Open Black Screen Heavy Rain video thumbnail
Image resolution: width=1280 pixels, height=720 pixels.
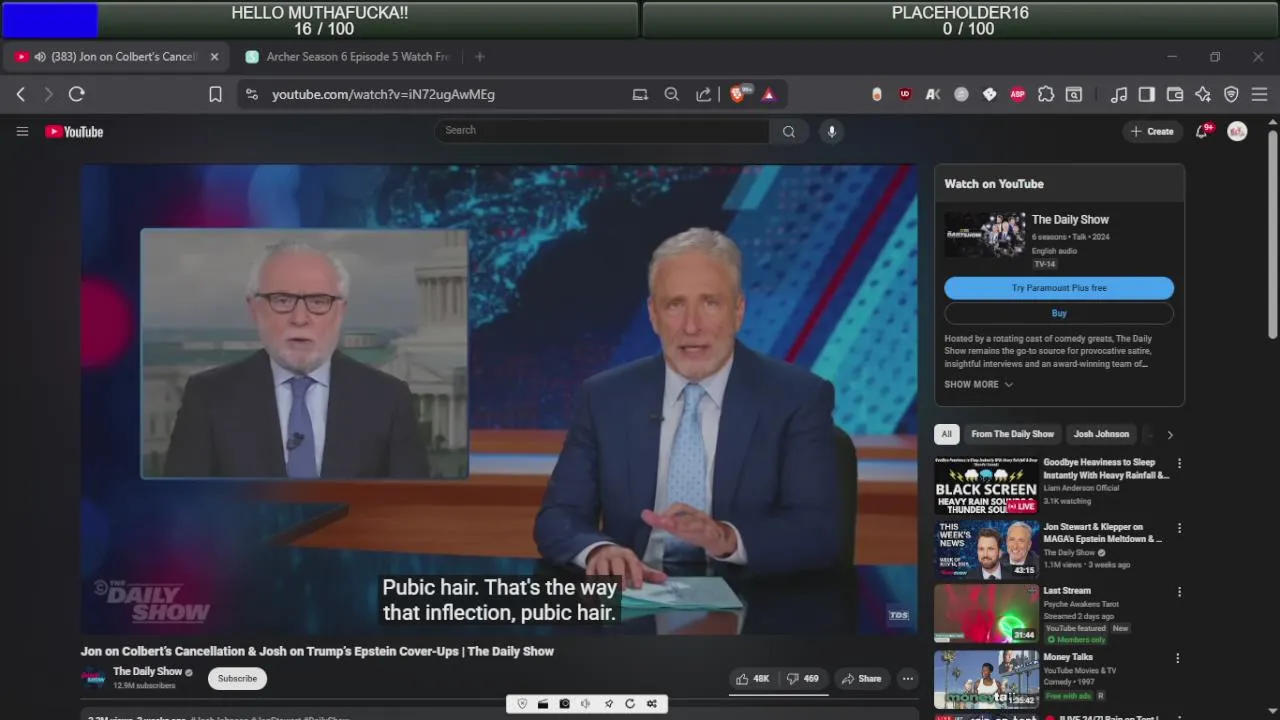986,486
